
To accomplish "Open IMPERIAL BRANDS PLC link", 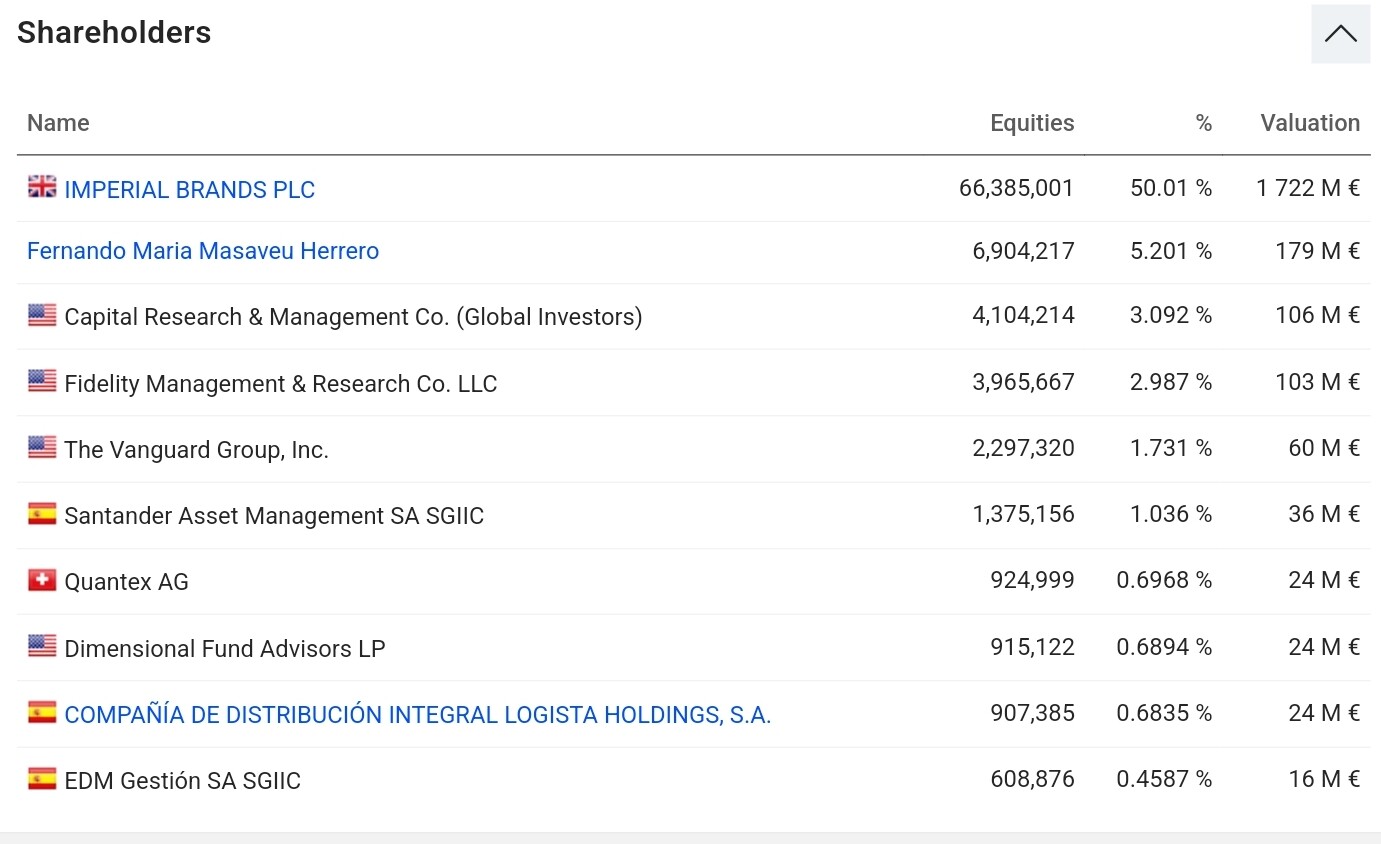I will (x=189, y=190).
